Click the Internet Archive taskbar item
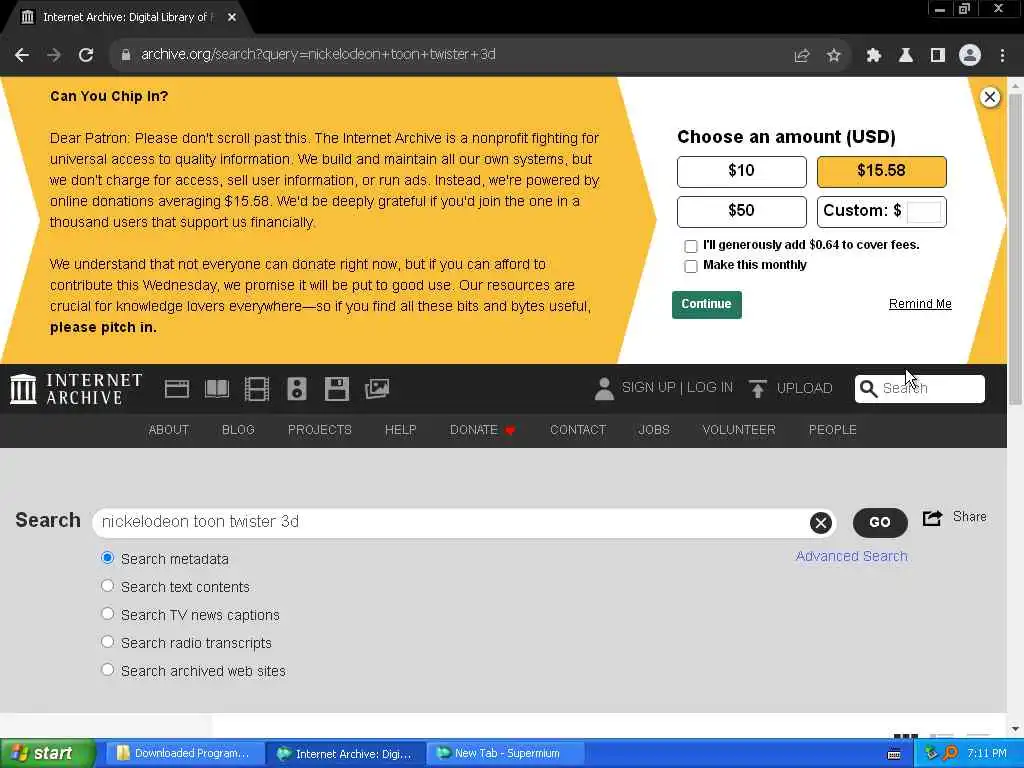Viewport: 1024px width, 768px height. click(x=346, y=754)
